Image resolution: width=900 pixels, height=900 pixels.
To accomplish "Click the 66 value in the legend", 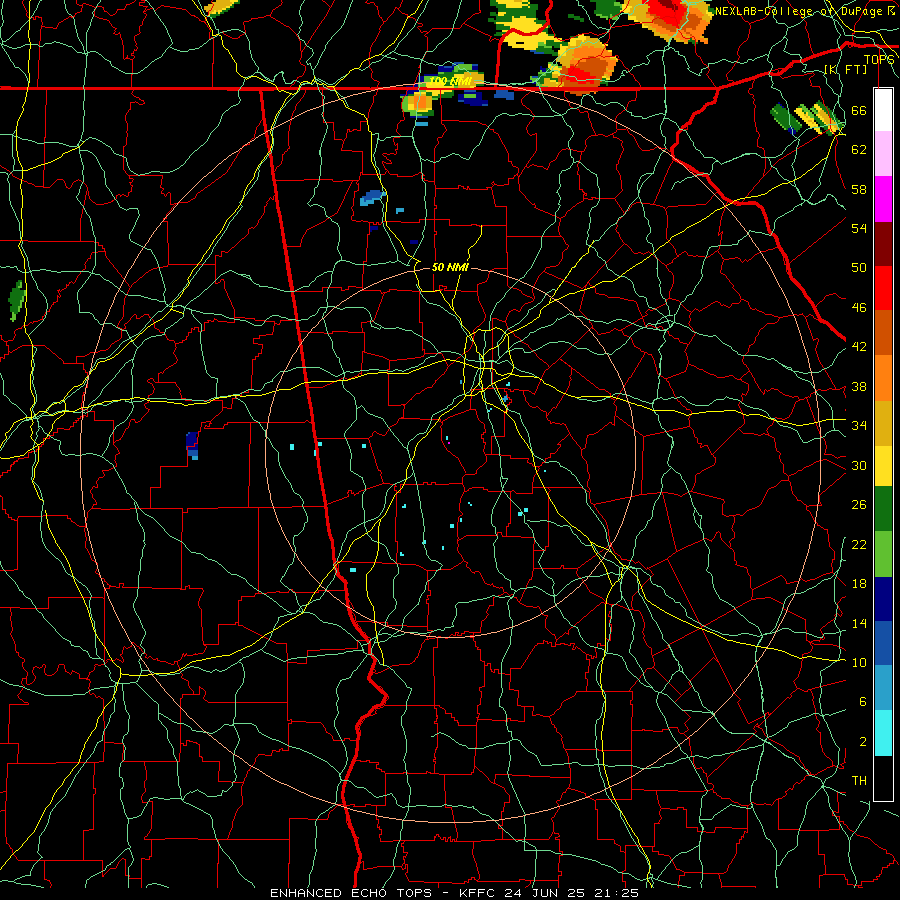I will pyautogui.click(x=859, y=111).
